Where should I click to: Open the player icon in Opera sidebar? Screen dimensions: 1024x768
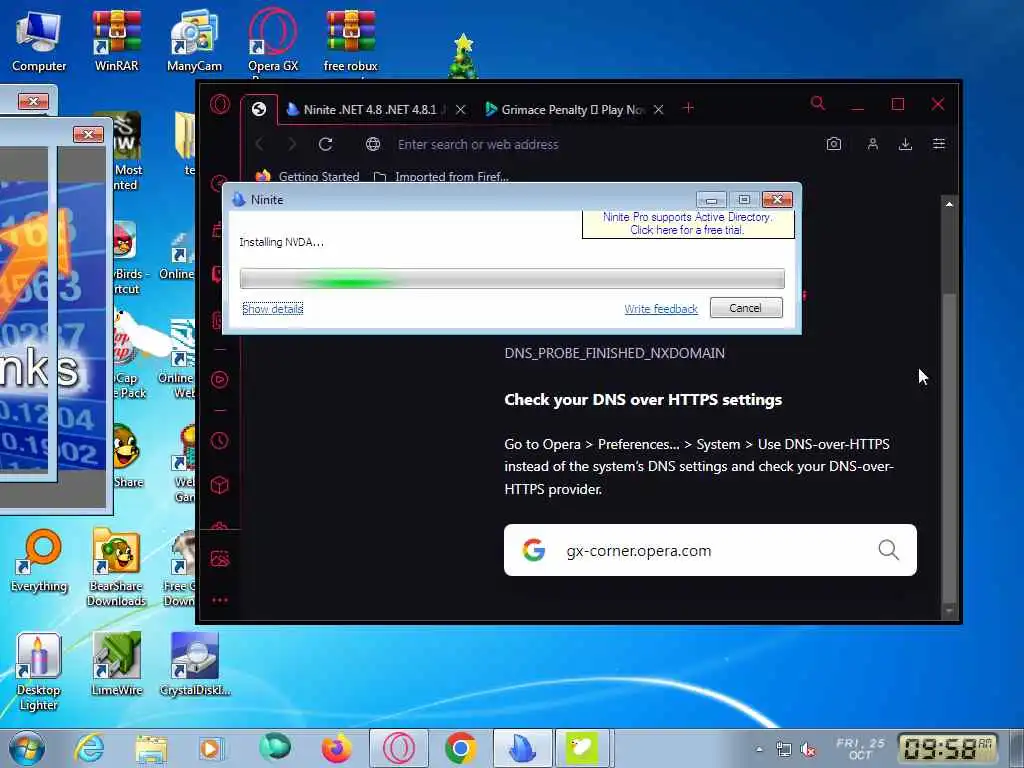220,379
